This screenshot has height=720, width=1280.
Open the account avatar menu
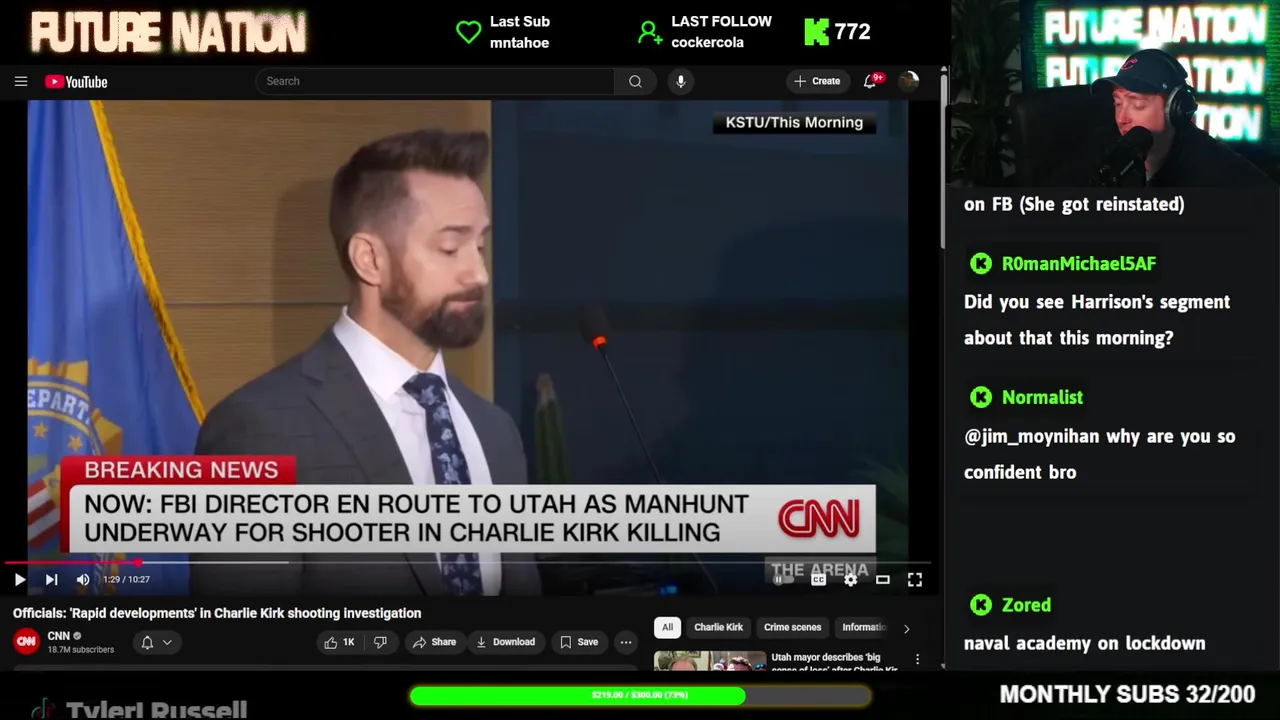click(909, 81)
